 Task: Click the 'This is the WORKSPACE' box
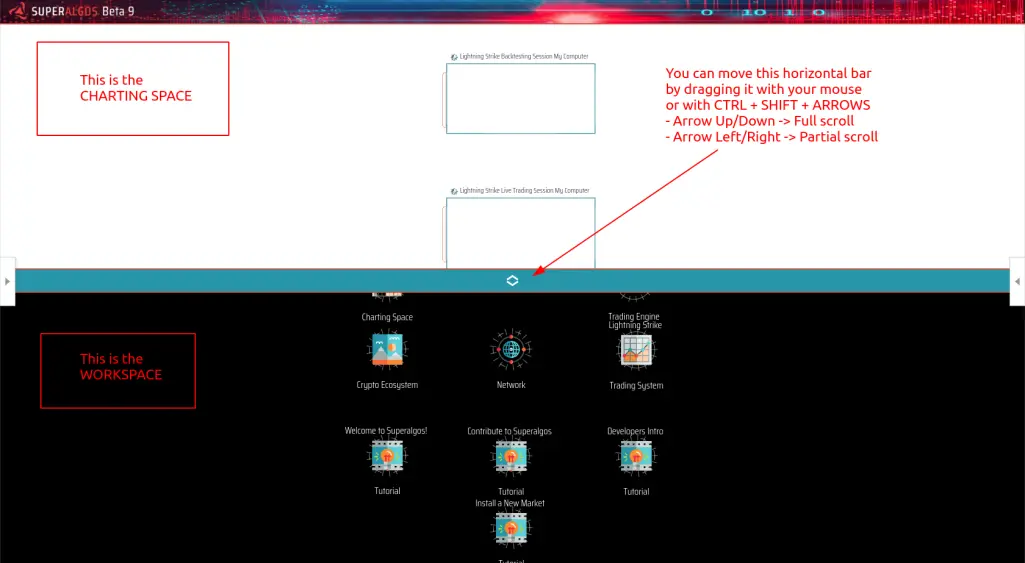[118, 371]
